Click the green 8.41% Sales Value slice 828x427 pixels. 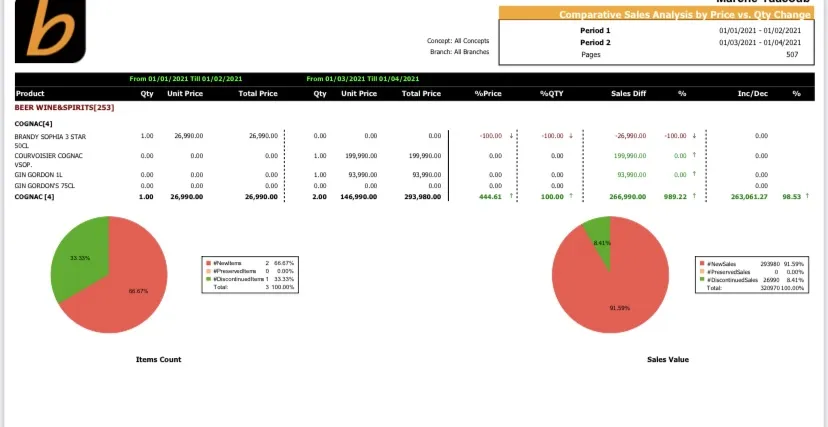pos(600,238)
